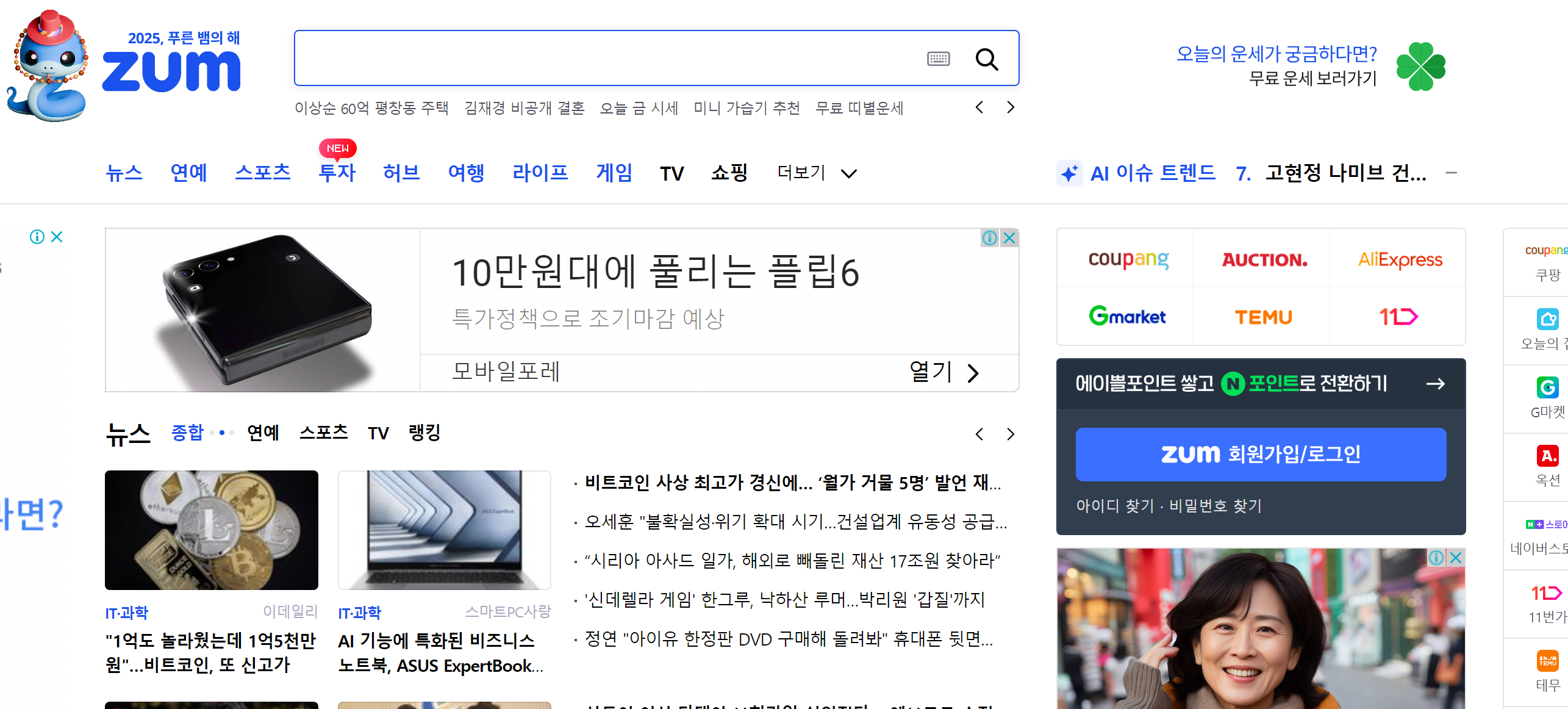This screenshot has width=1568, height=709.
Task: Open the AliExpress shopping logo
Action: (1400, 260)
